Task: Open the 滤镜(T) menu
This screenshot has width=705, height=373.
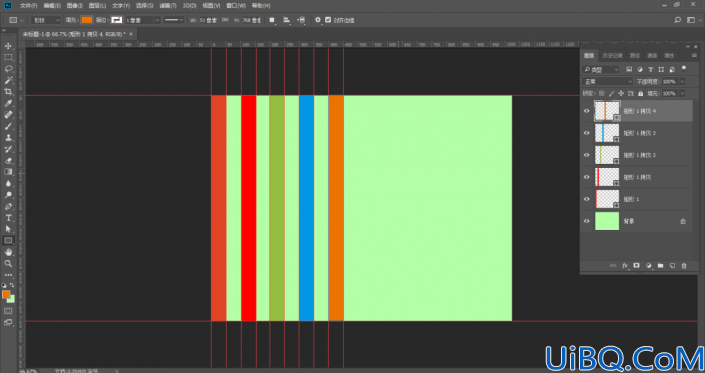Action: (168, 6)
